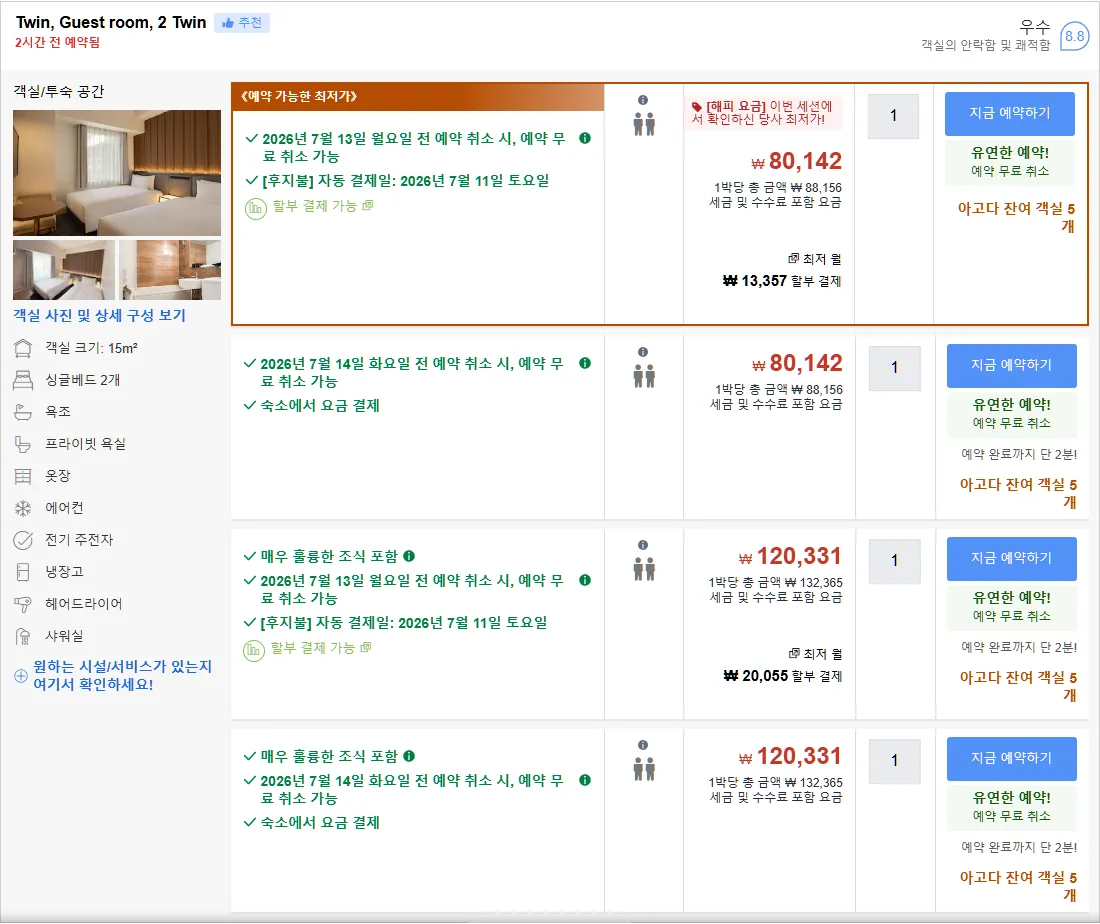Image resolution: width=1100 pixels, height=924 pixels.
Task: Click breakfast info icon in ₩120,331 July 13 offer
Action: coord(409,556)
